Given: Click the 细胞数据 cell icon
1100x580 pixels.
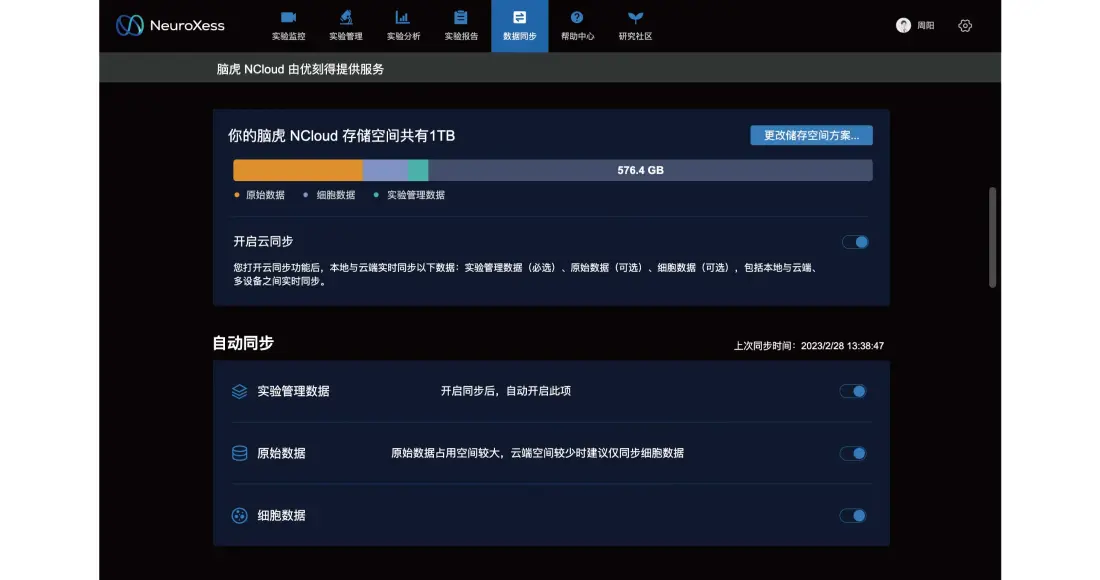Looking at the screenshot, I should pyautogui.click(x=239, y=515).
